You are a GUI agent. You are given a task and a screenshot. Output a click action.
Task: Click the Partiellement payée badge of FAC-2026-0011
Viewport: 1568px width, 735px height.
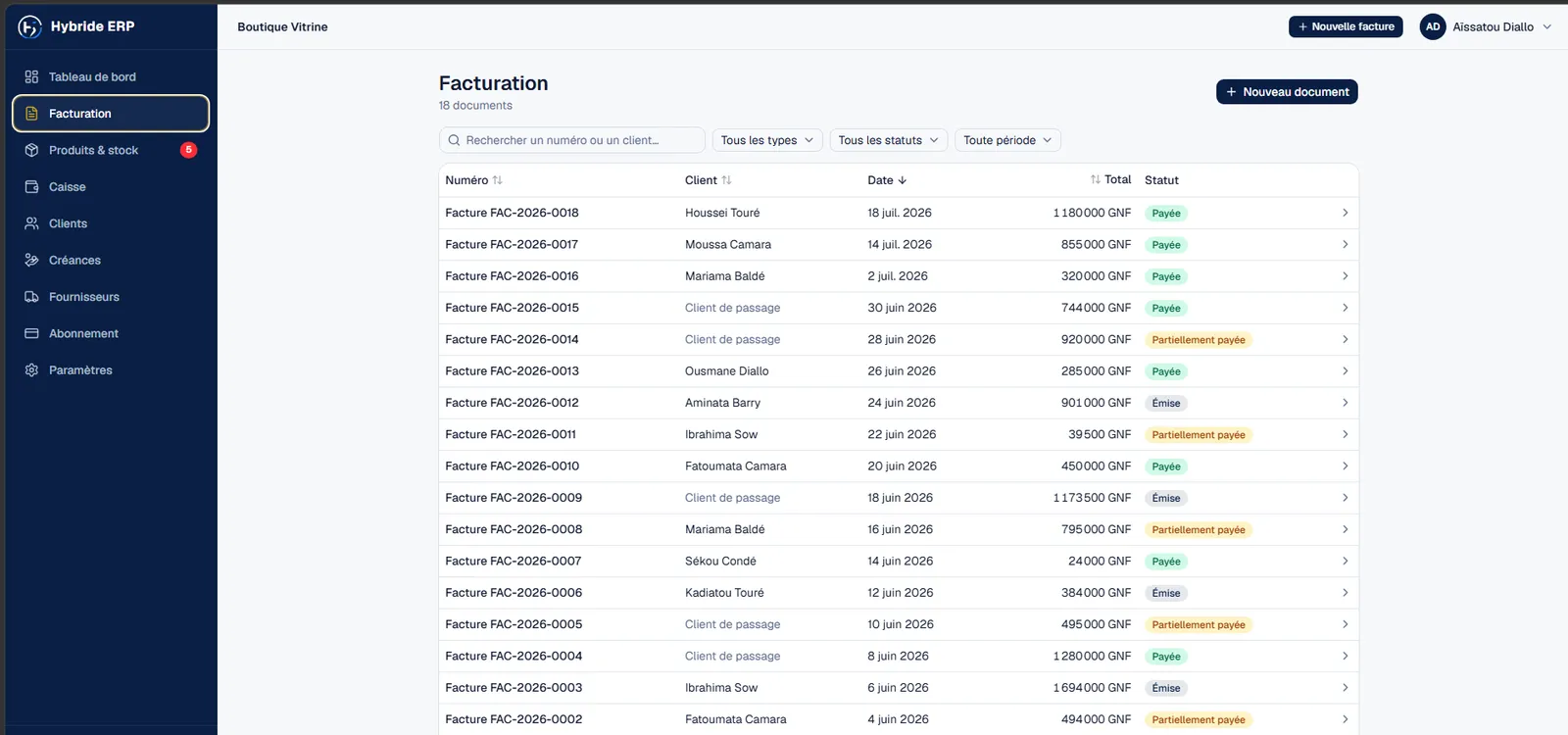(1199, 435)
